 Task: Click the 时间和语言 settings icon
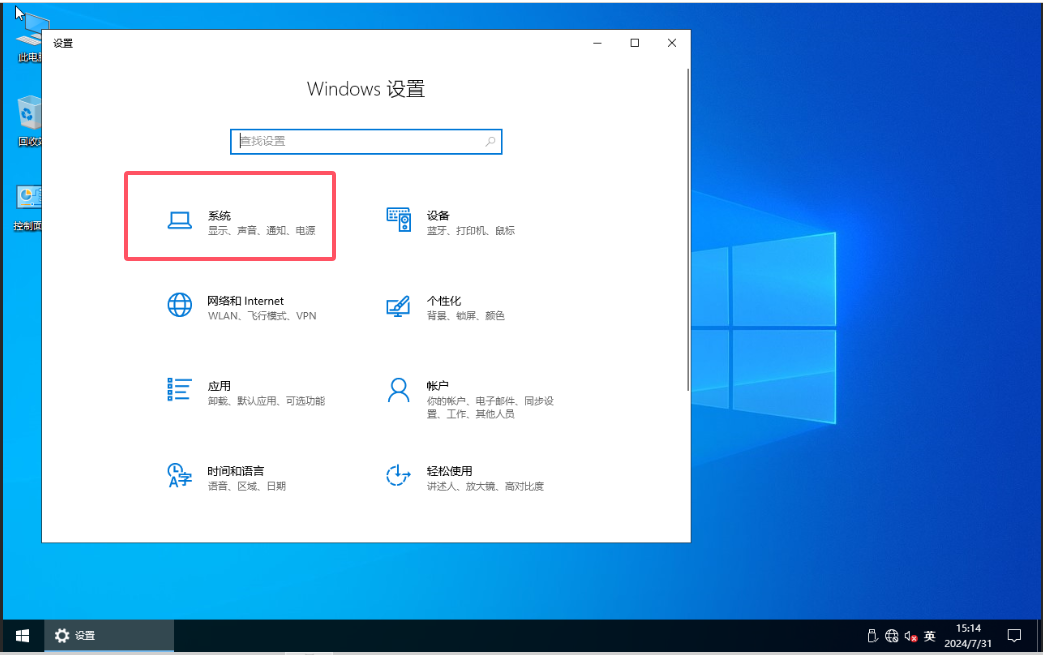coord(180,475)
